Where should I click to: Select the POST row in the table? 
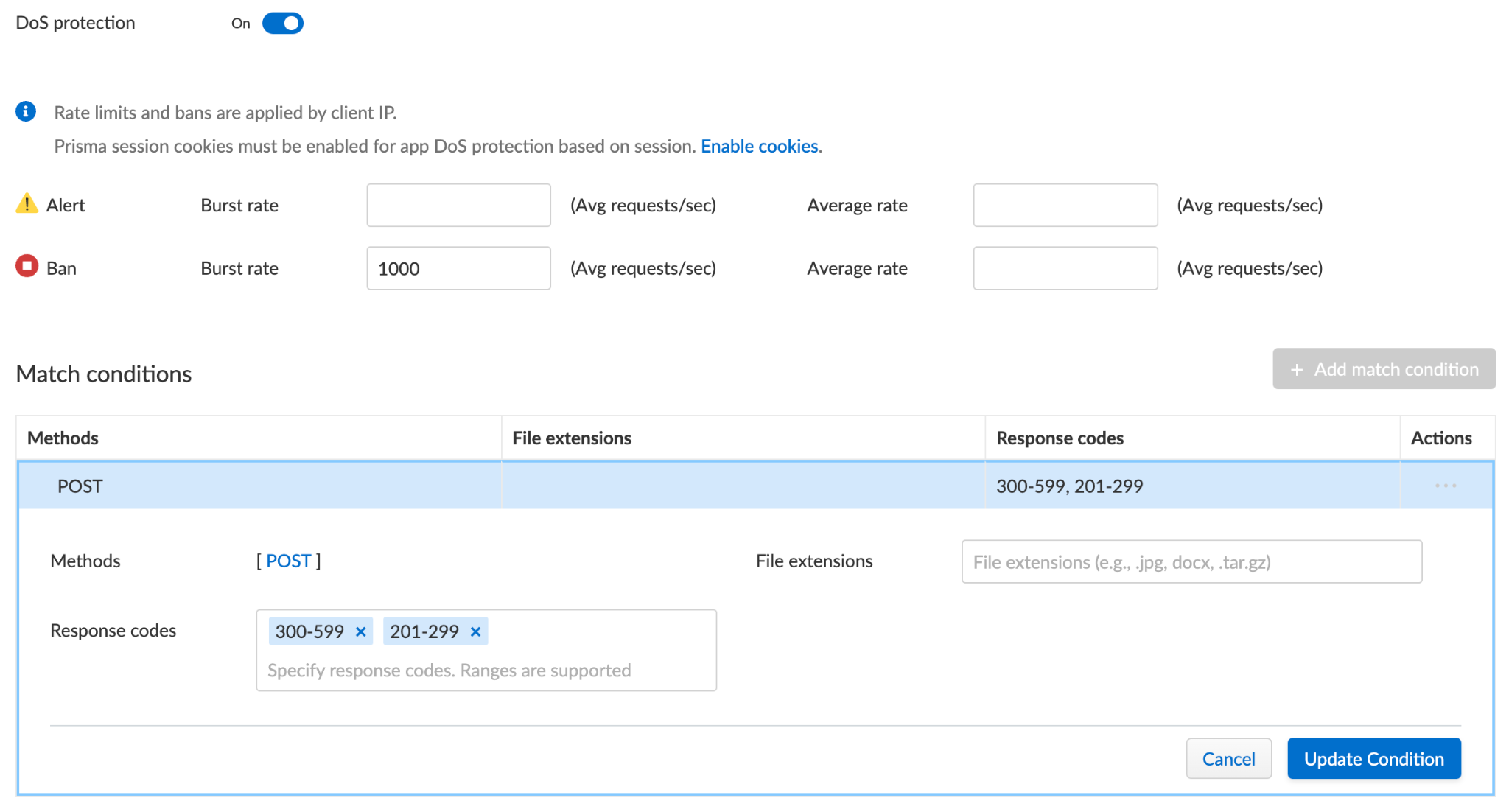click(x=755, y=486)
